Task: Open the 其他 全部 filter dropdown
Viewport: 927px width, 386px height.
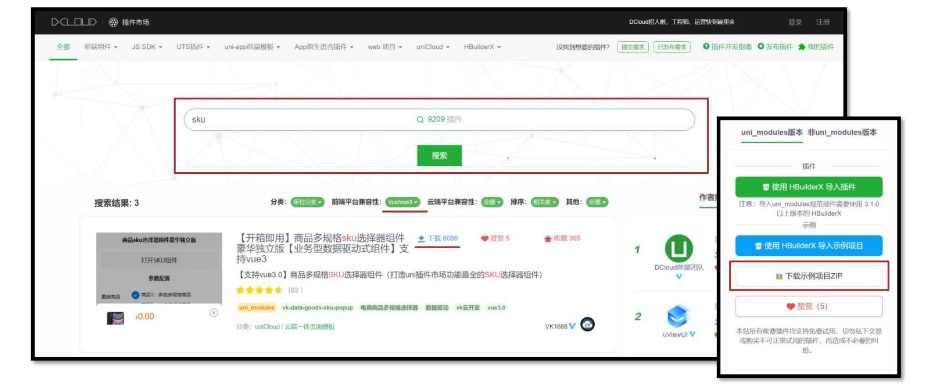Action: [x=597, y=202]
